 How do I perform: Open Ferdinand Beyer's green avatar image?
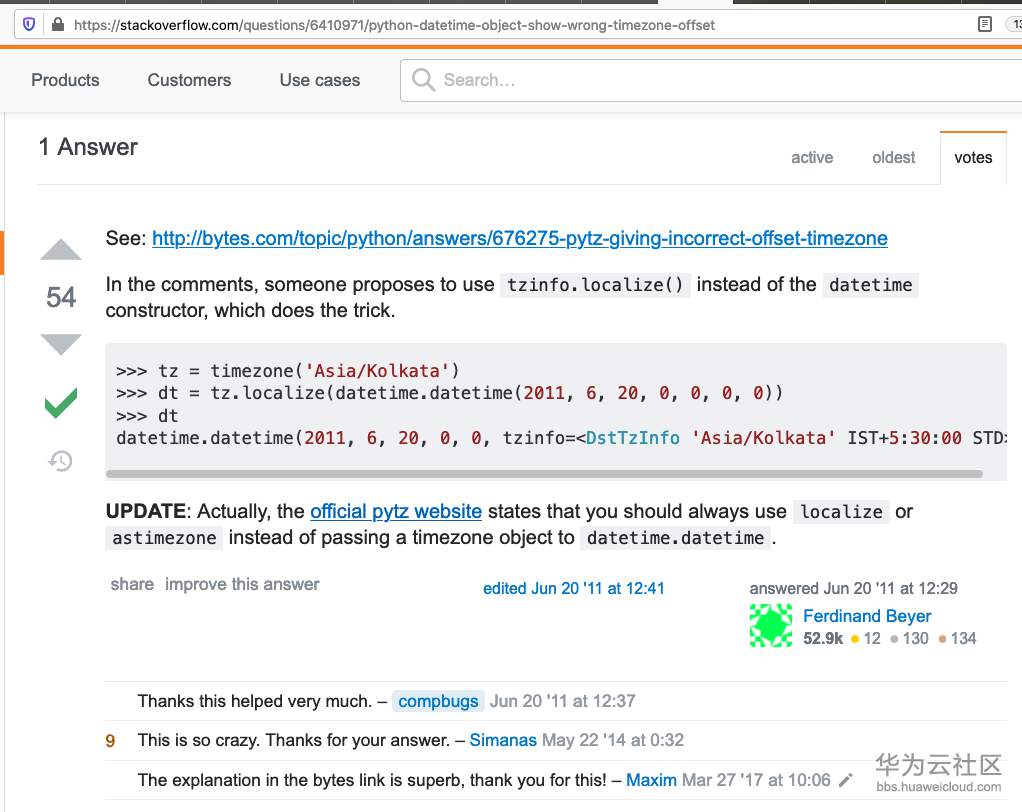[771, 626]
